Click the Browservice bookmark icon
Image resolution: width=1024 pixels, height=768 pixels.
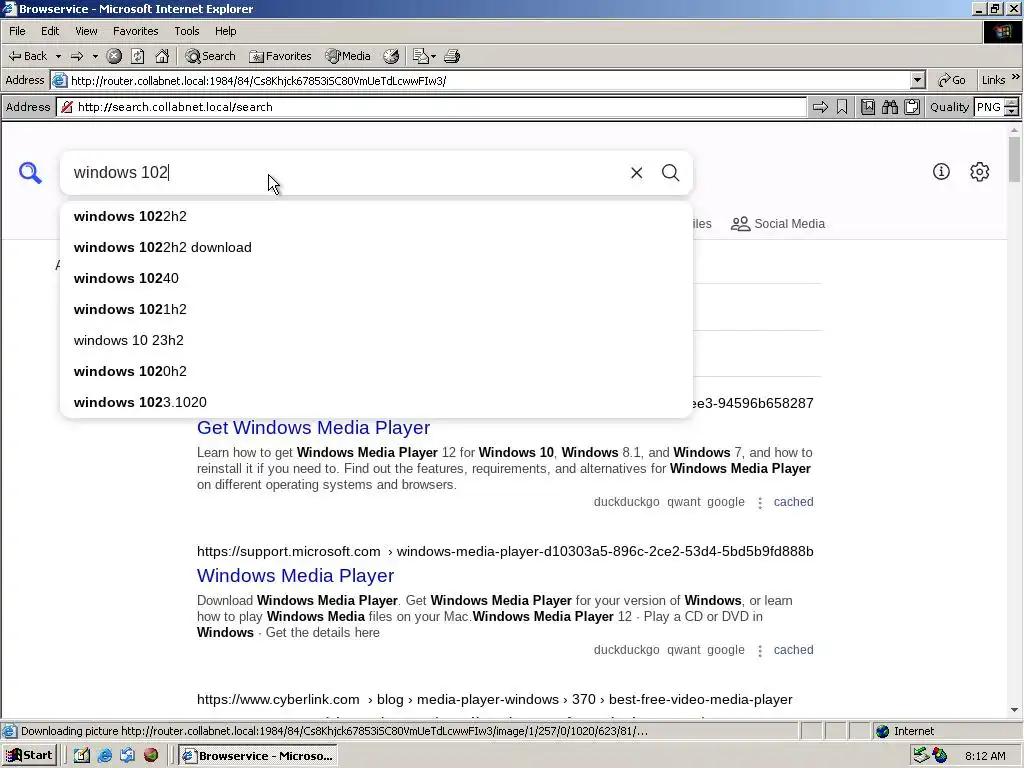(x=842, y=107)
